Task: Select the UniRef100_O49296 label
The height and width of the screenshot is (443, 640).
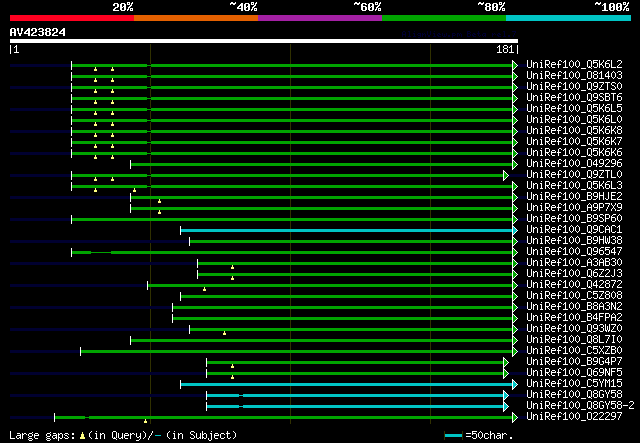Action: [574, 164]
